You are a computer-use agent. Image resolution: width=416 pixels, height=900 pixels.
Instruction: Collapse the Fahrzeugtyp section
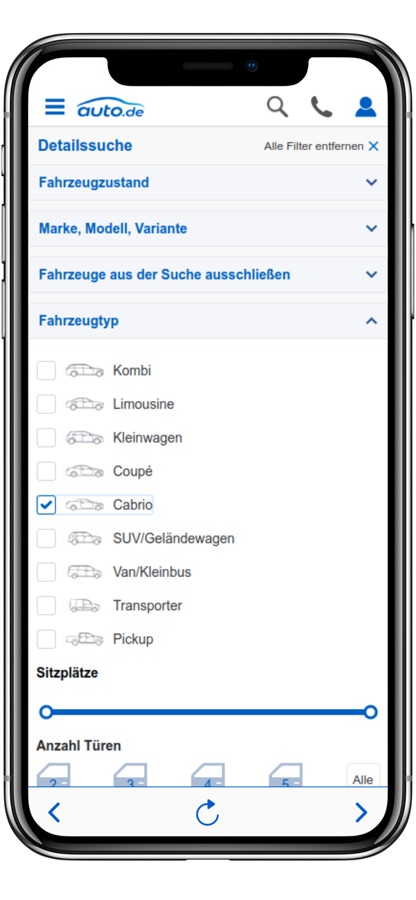(x=208, y=320)
